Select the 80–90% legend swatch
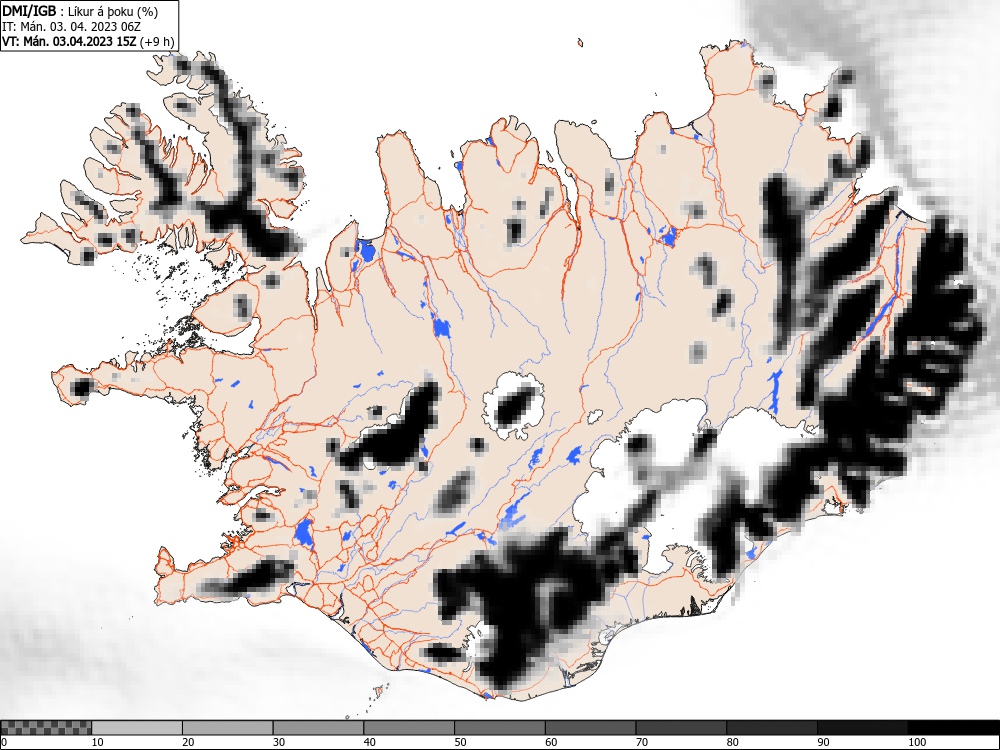This screenshot has width=1000, height=750. [772, 728]
